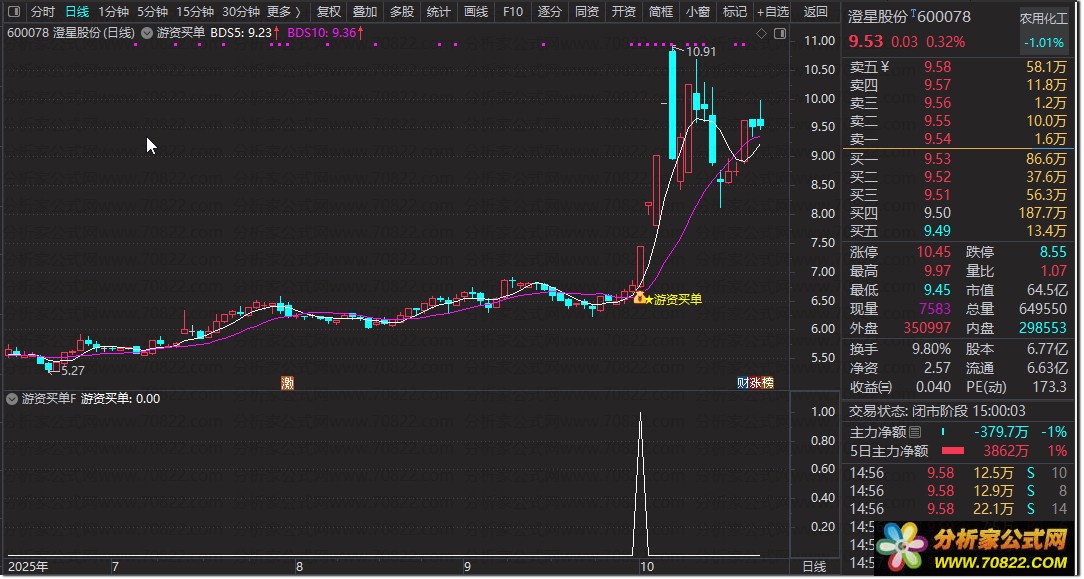
Task: Expand the 游资买单 main indicator dropdown arrow
Action: click(147, 32)
